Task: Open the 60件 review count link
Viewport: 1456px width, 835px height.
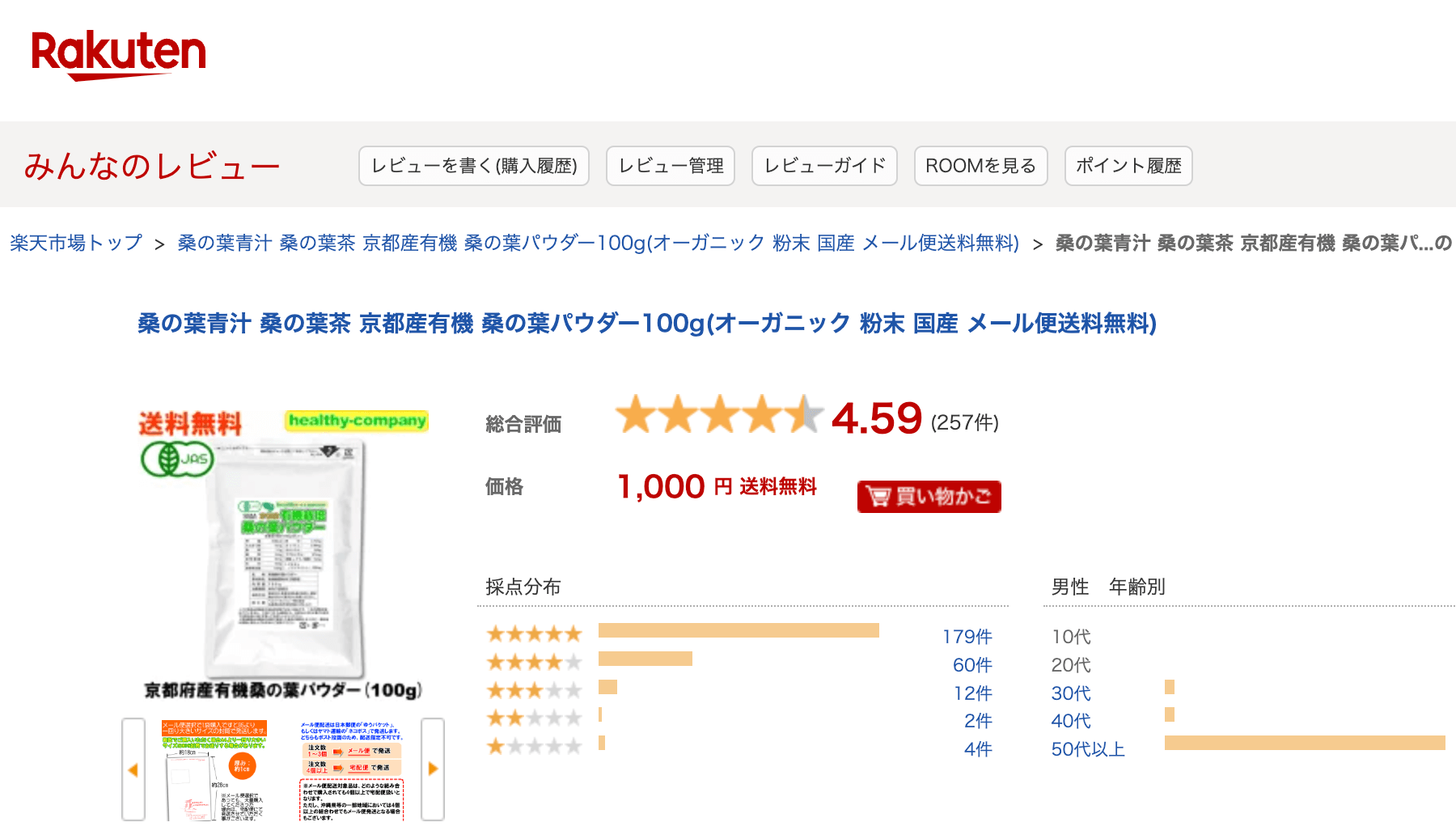Action: [x=972, y=665]
